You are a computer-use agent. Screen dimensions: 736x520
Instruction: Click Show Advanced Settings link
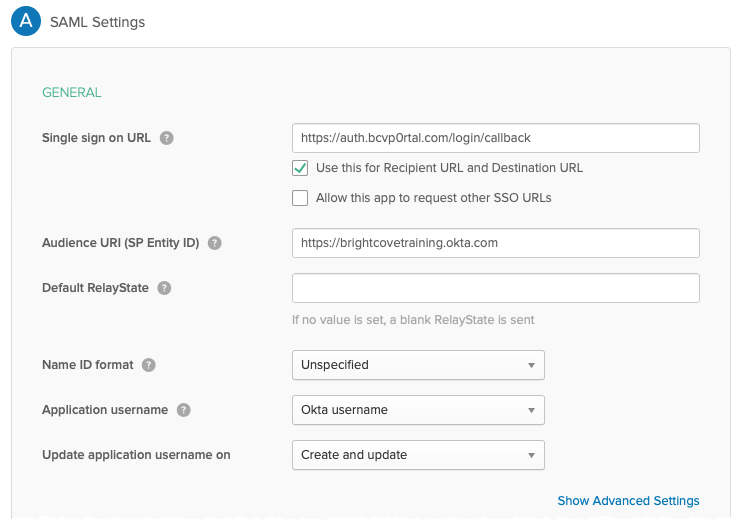pyautogui.click(x=628, y=501)
